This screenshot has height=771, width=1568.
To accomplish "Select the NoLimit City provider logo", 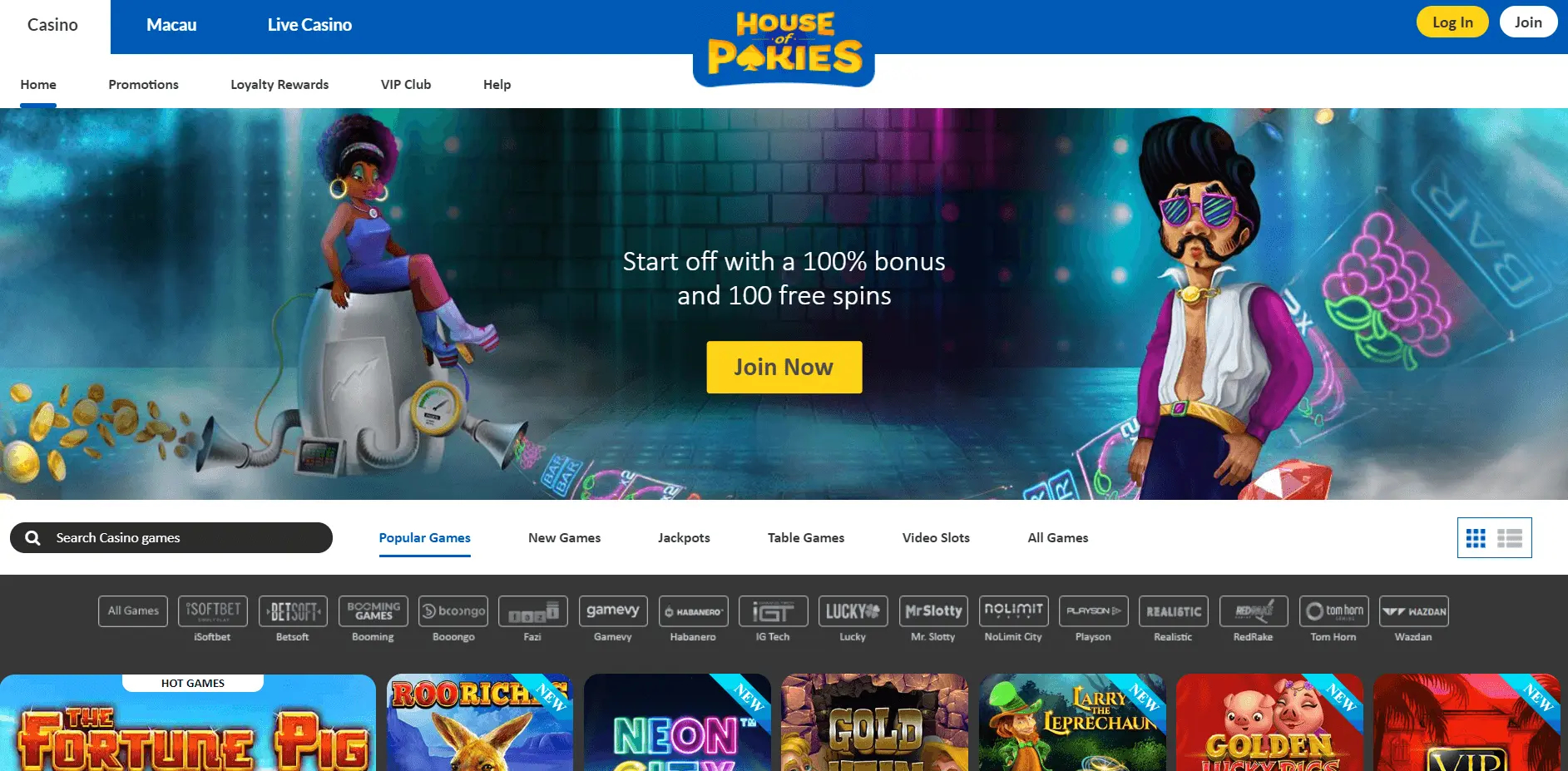I will (1013, 611).
